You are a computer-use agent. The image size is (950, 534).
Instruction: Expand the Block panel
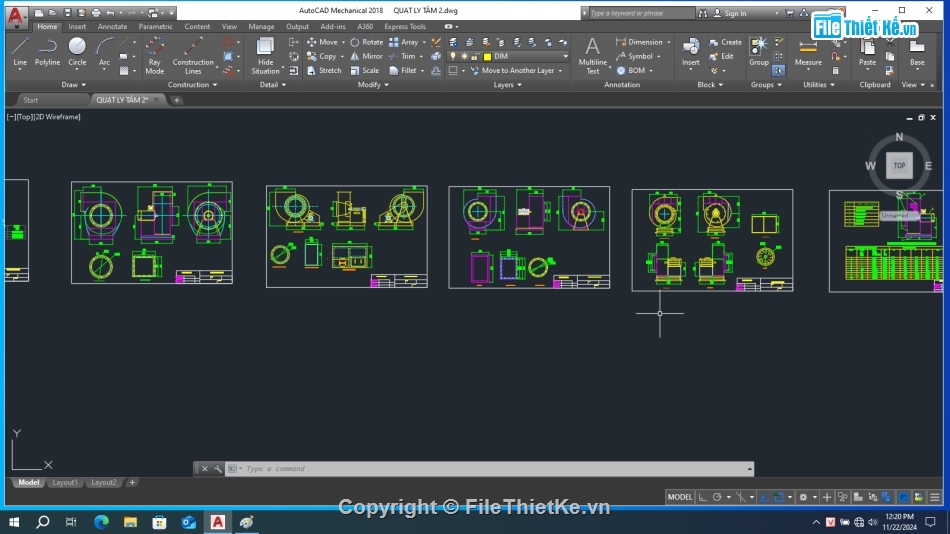coord(710,85)
